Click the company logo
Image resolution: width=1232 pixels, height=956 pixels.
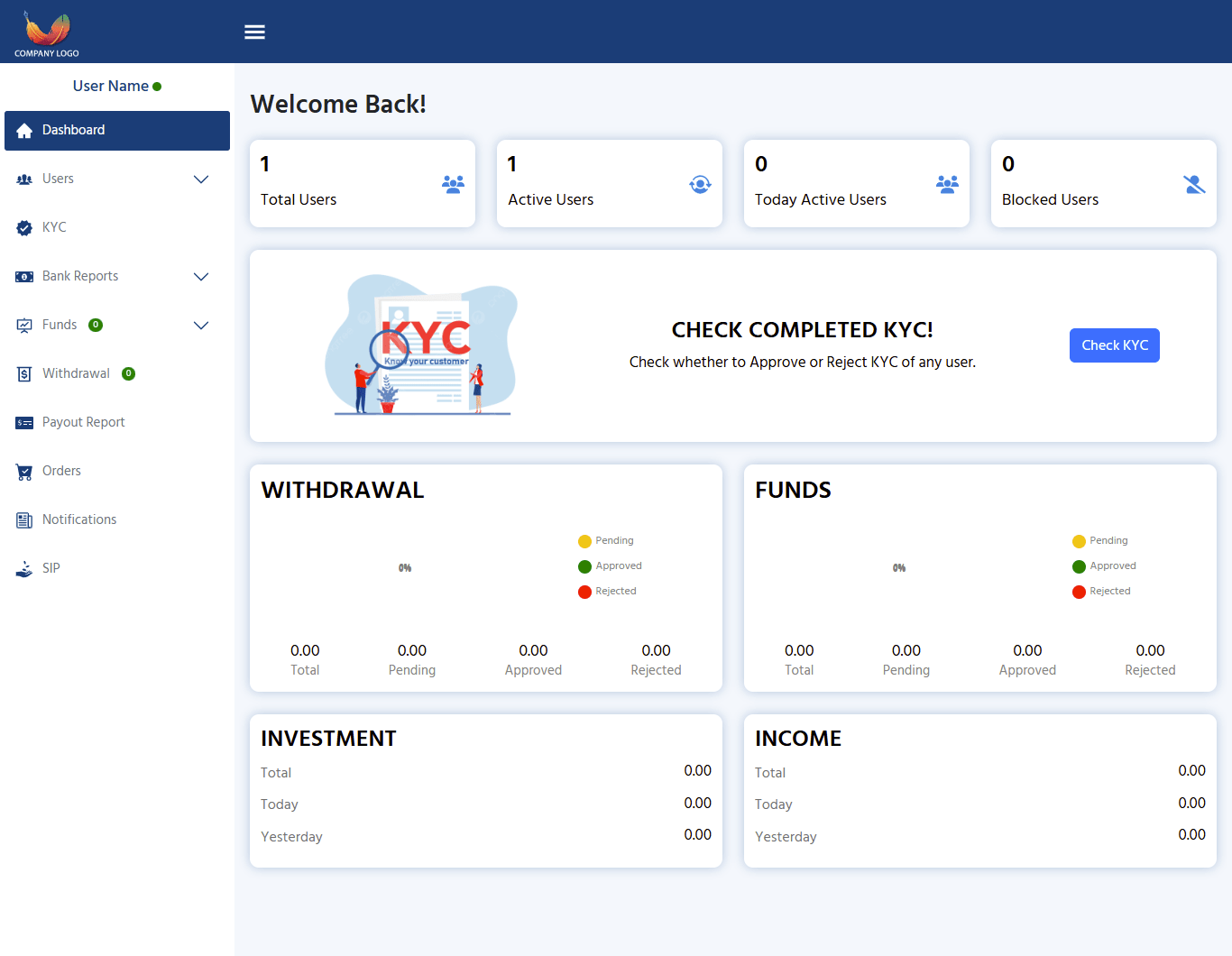click(x=47, y=34)
